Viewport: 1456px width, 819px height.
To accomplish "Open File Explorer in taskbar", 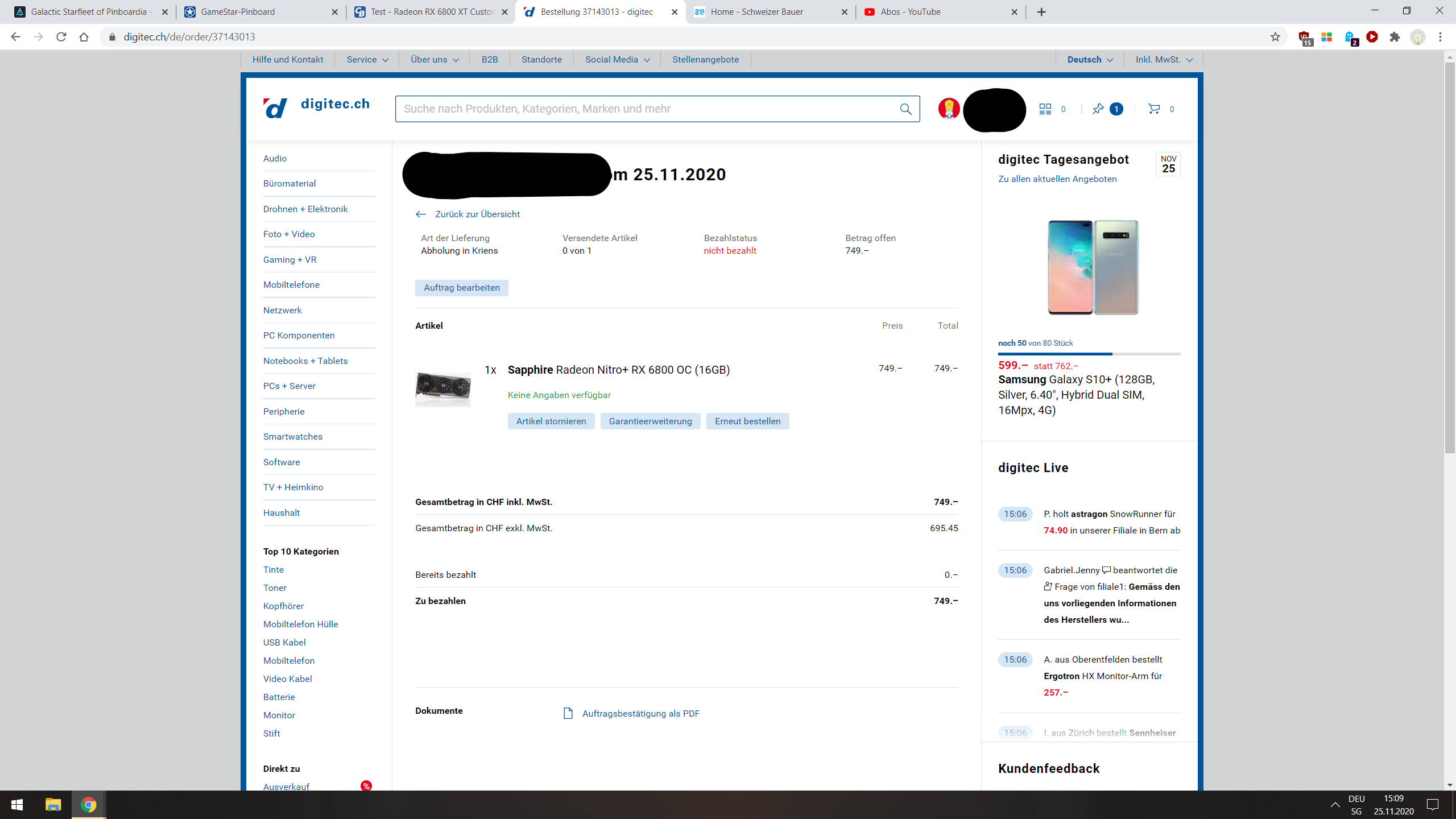I will click(x=53, y=805).
